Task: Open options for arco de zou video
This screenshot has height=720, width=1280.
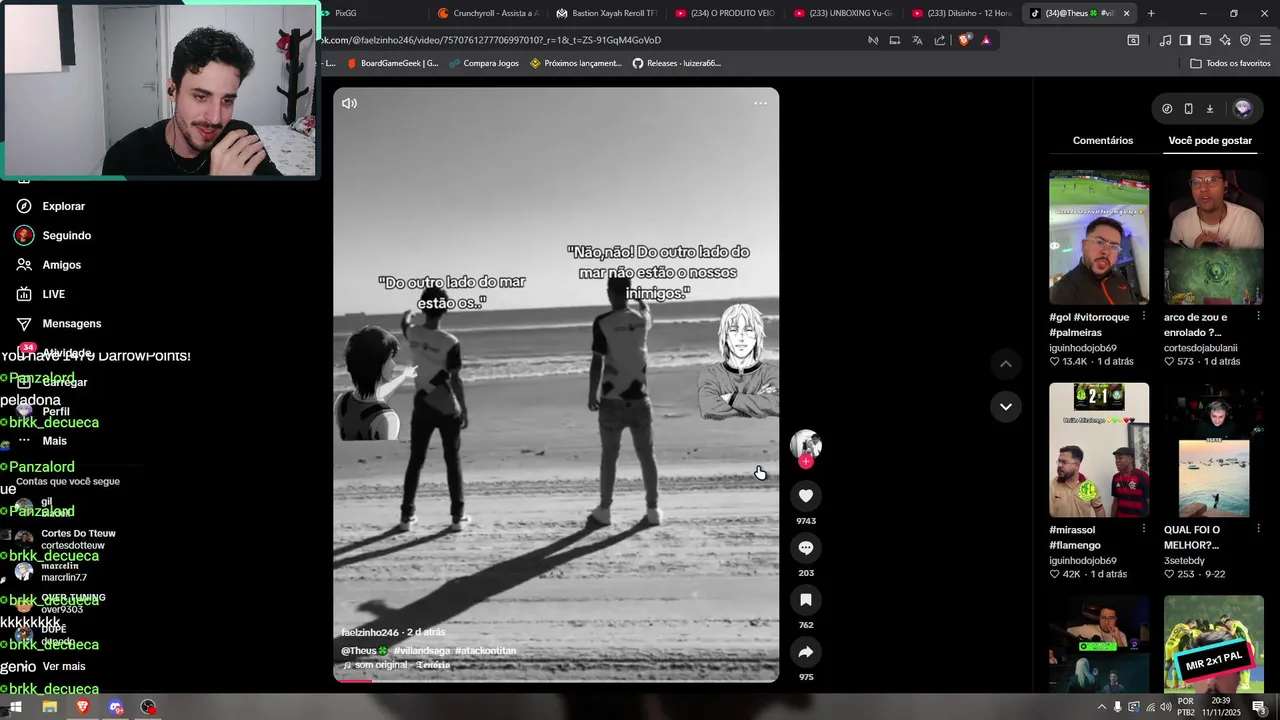Action: click(x=1257, y=316)
